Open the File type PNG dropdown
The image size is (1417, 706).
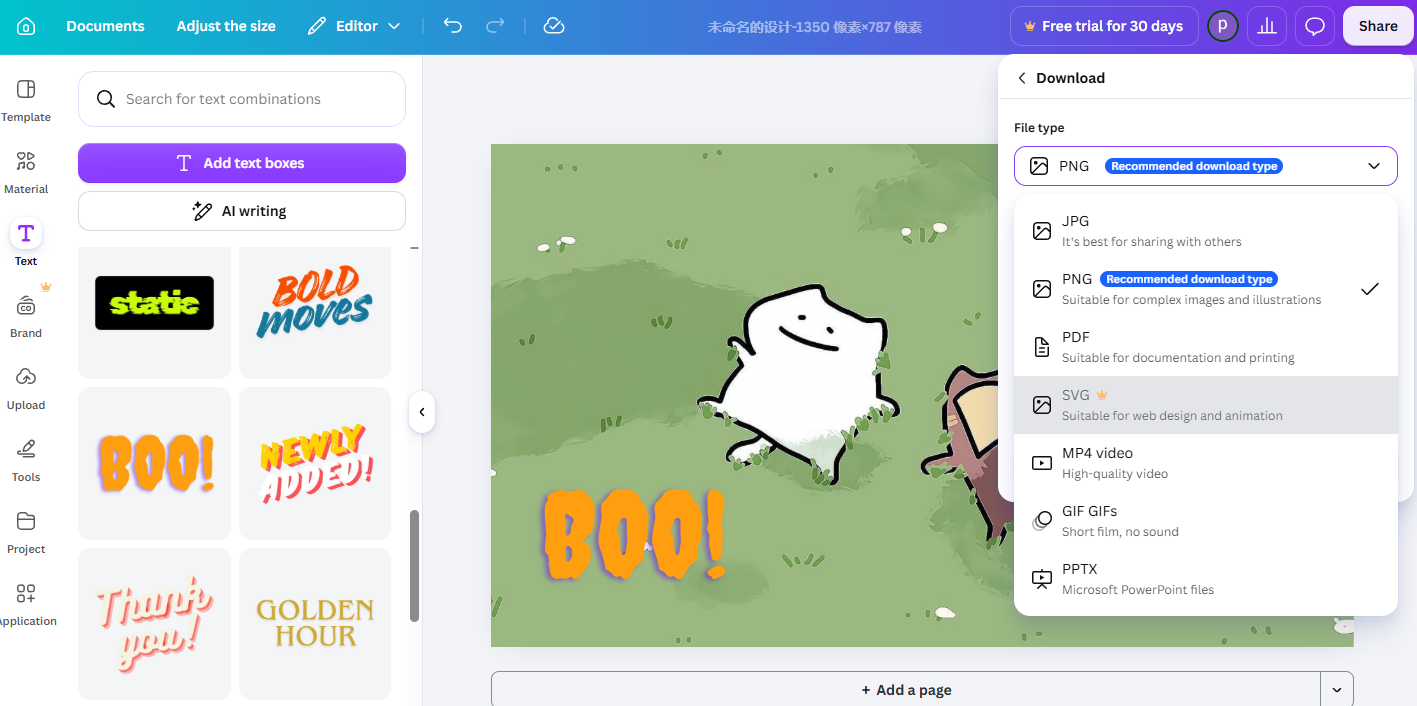coord(1205,166)
